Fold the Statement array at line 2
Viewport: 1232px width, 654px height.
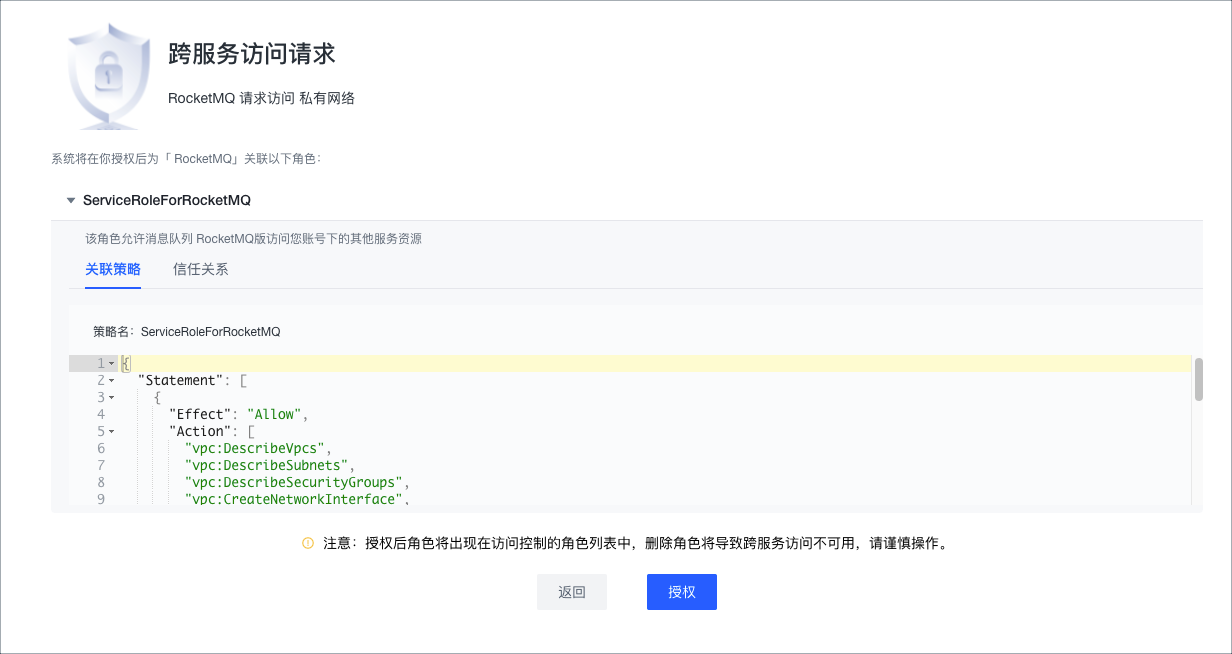tap(111, 380)
